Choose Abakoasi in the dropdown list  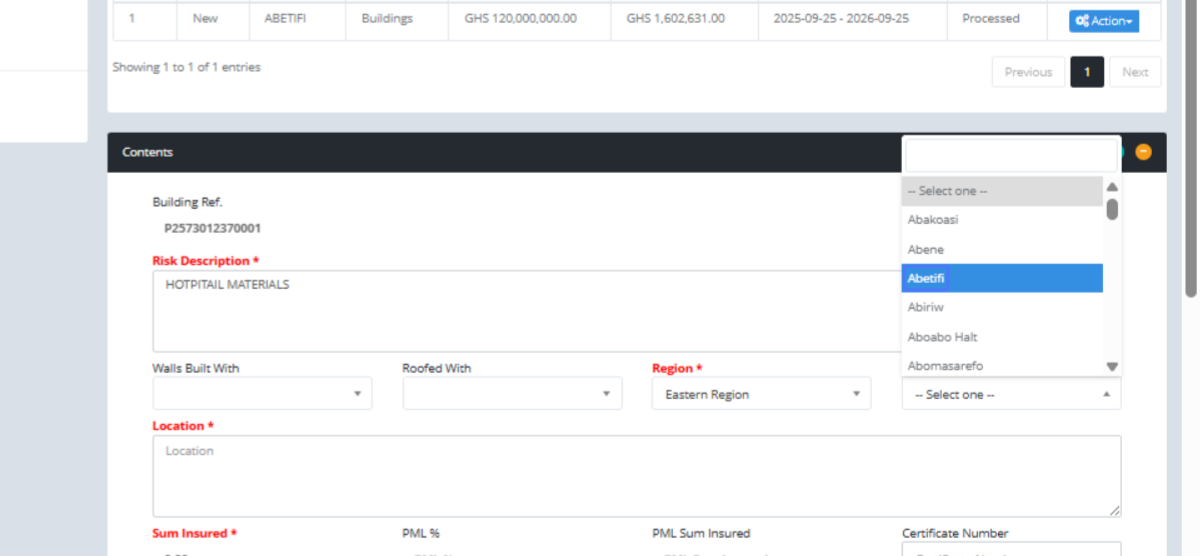[1001, 220]
